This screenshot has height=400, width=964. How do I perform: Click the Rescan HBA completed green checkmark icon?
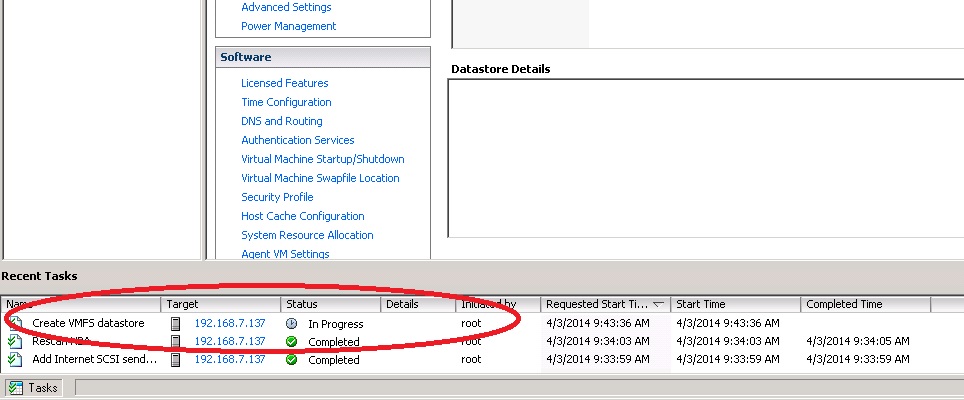(x=291, y=341)
